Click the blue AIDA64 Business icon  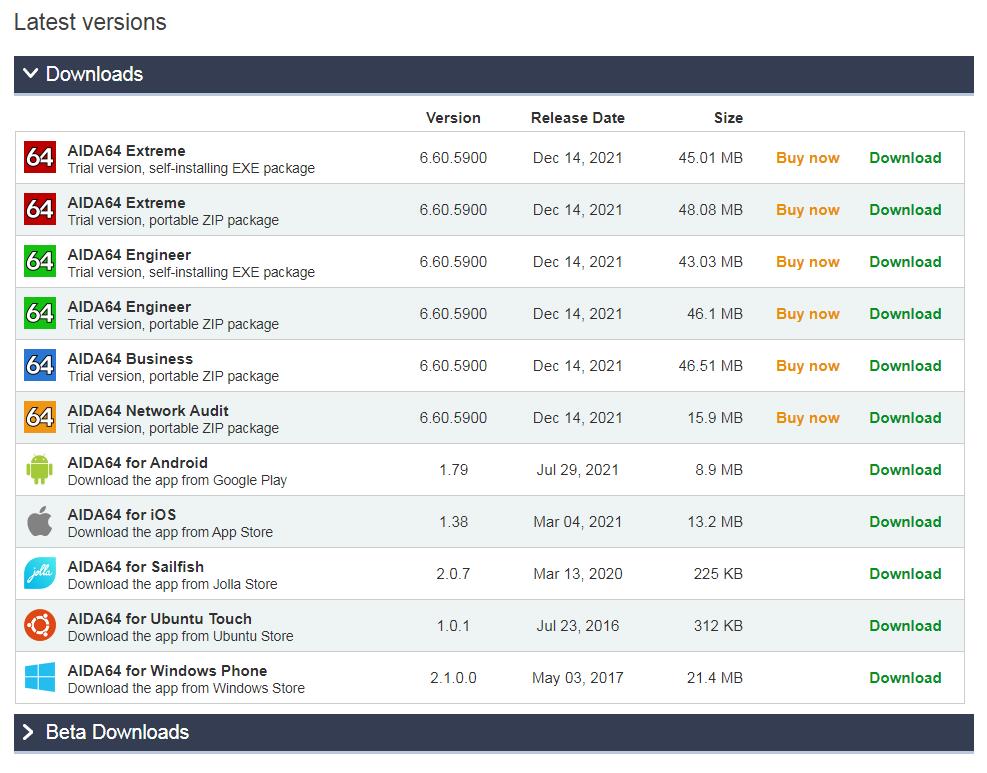click(40, 365)
